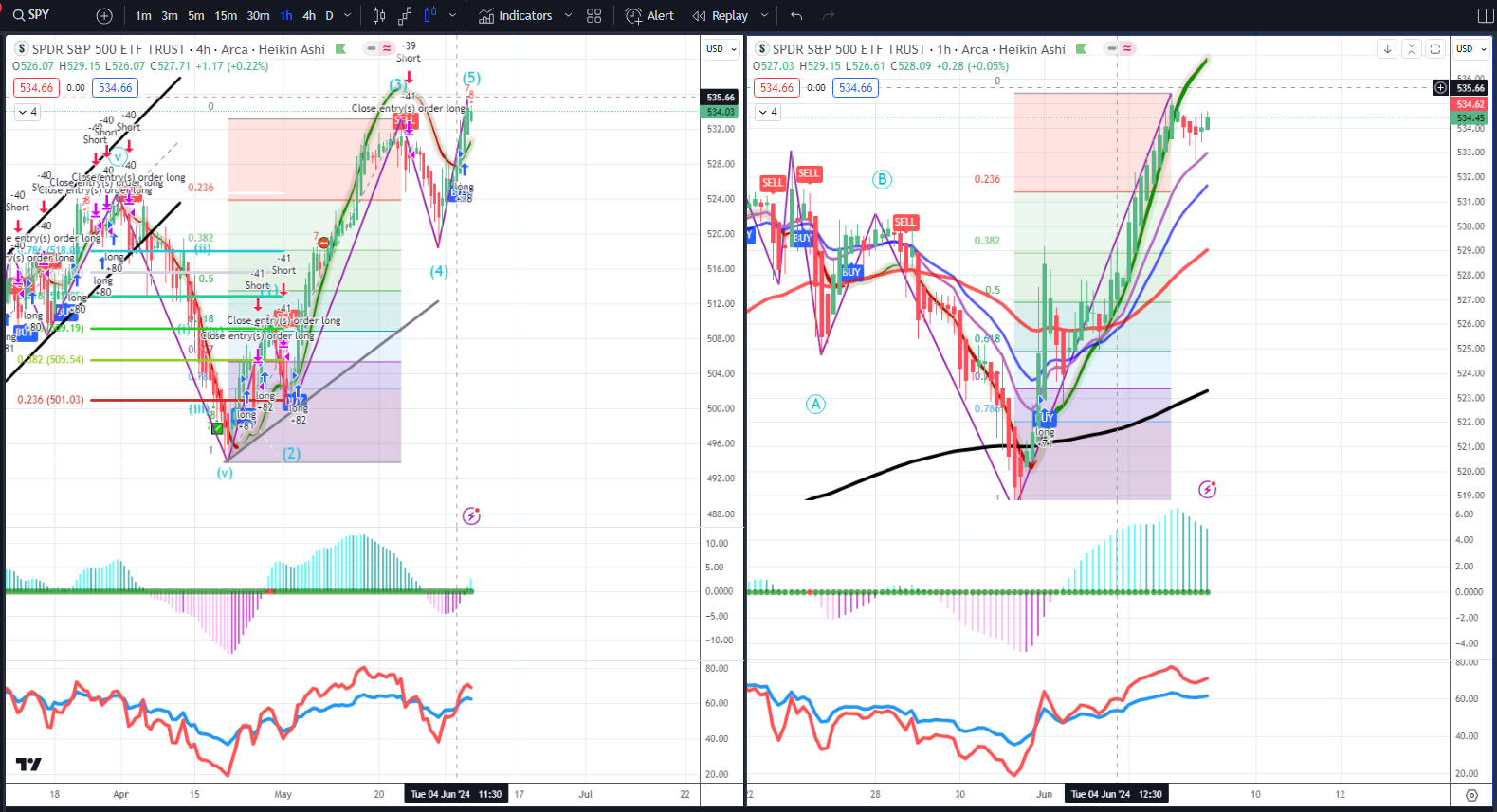Click the 4h chart title SPDR S&P 500 ETF TRUST
Screen dimensions: 1497x812
[109, 49]
